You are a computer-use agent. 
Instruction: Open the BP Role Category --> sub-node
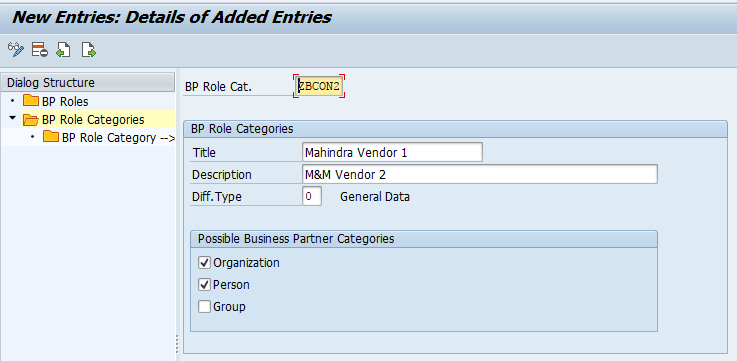click(x=118, y=138)
